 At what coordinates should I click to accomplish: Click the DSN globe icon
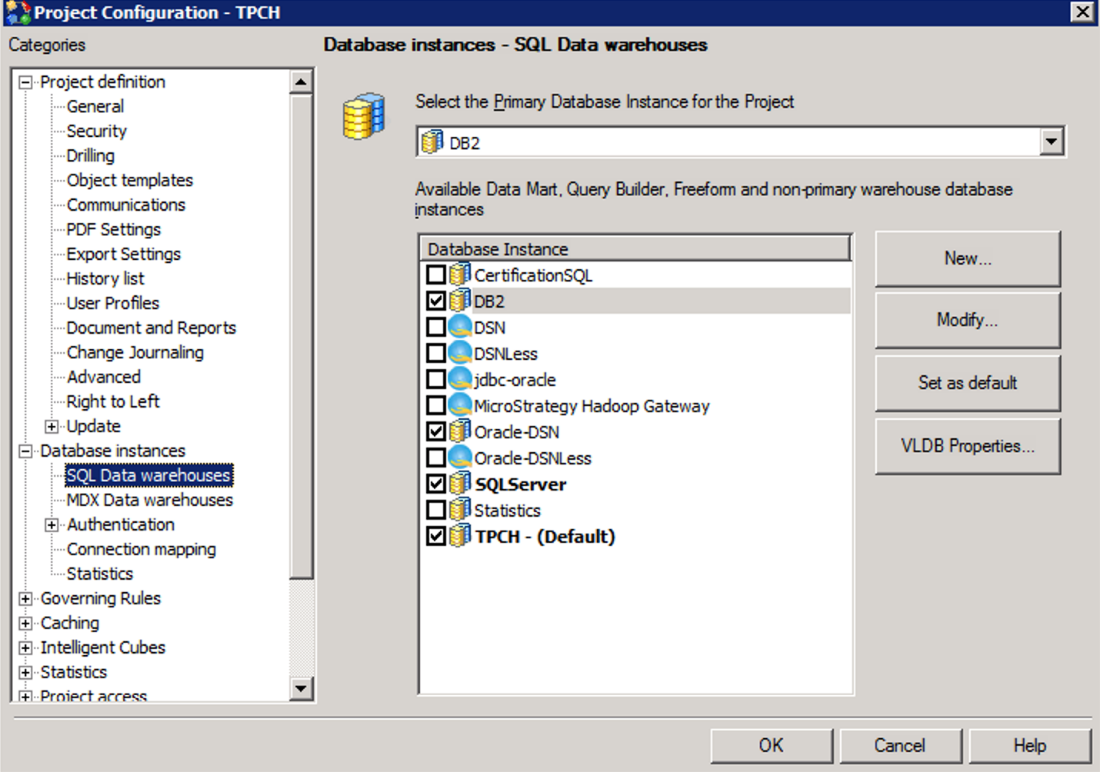coord(460,326)
